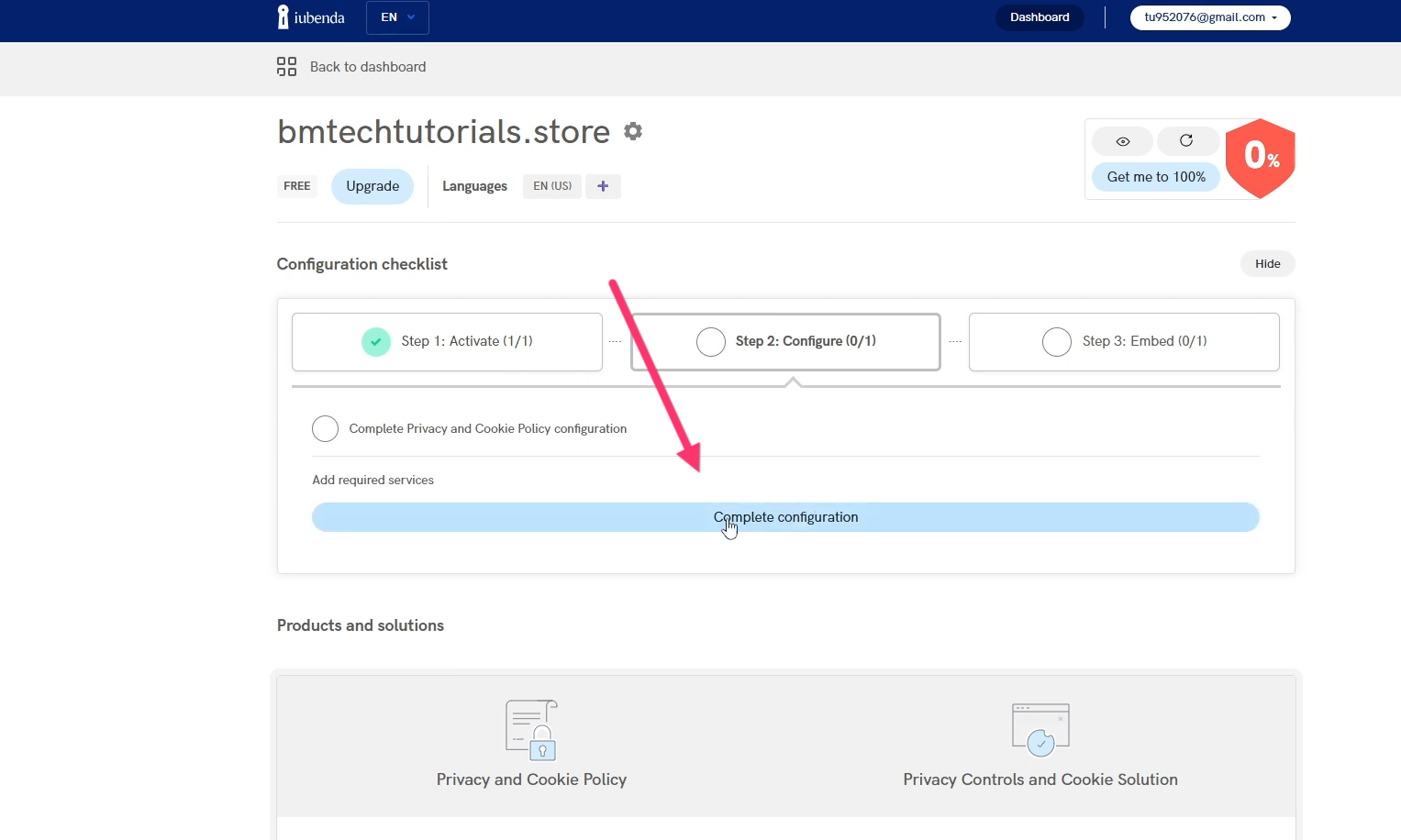Select Step 2: Configure (0/1) tab
1401x840 pixels.
785,342
